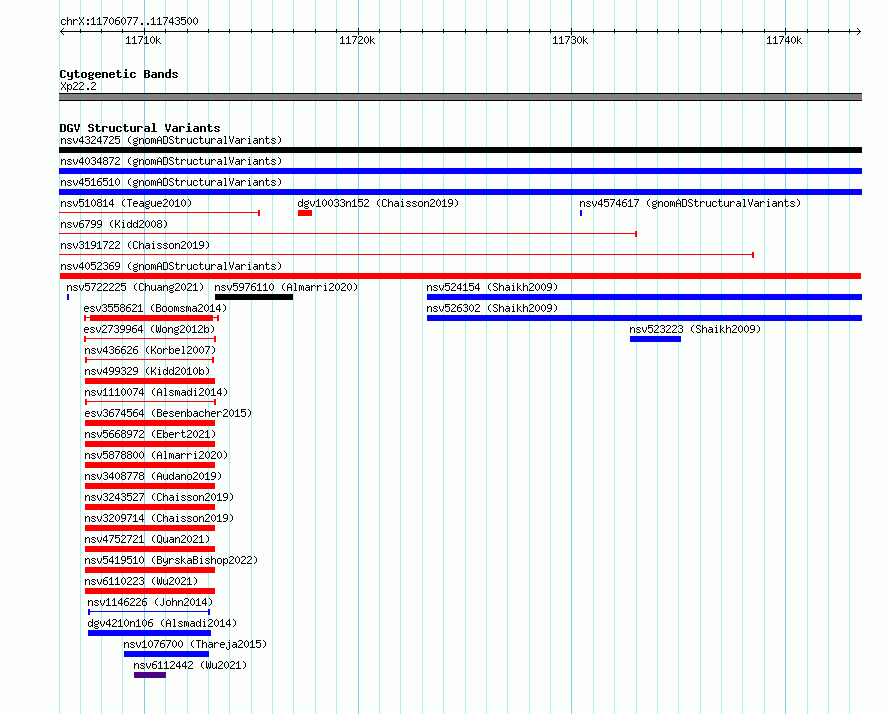Click the 11720k ruler tick label
The image size is (890, 714).
coord(357,40)
